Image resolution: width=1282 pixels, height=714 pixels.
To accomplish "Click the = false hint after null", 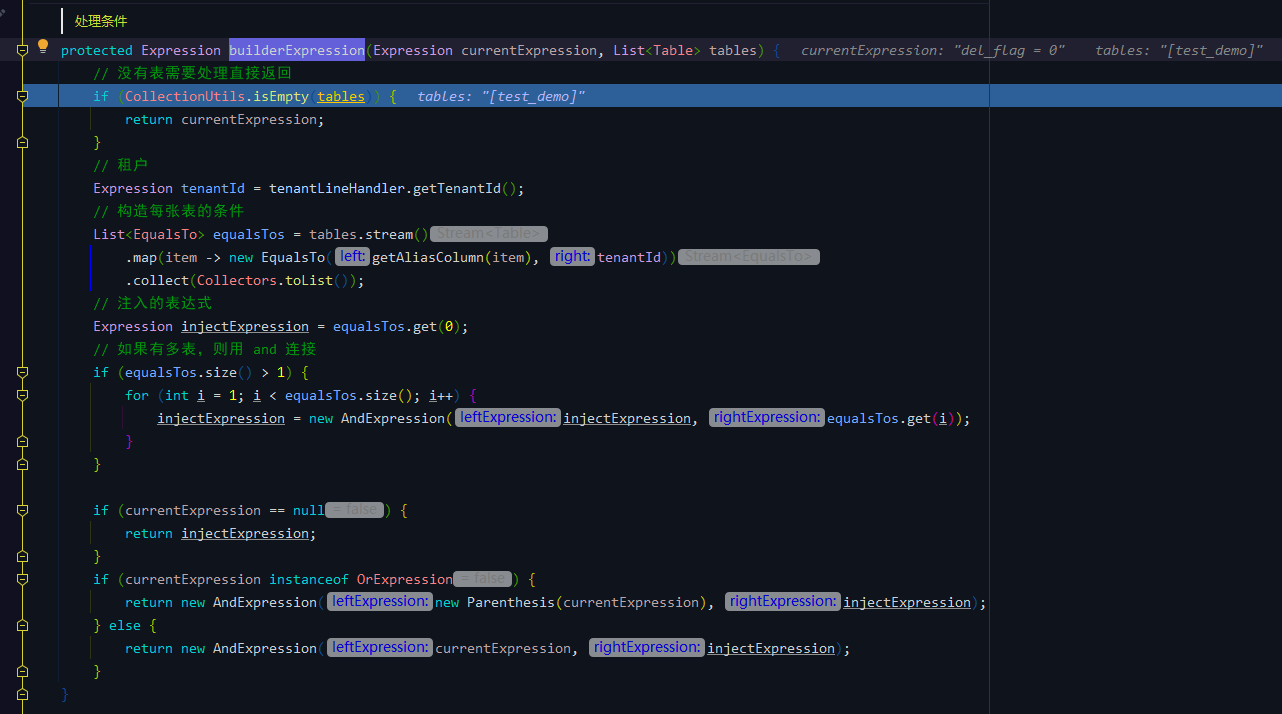I will tap(355, 510).
